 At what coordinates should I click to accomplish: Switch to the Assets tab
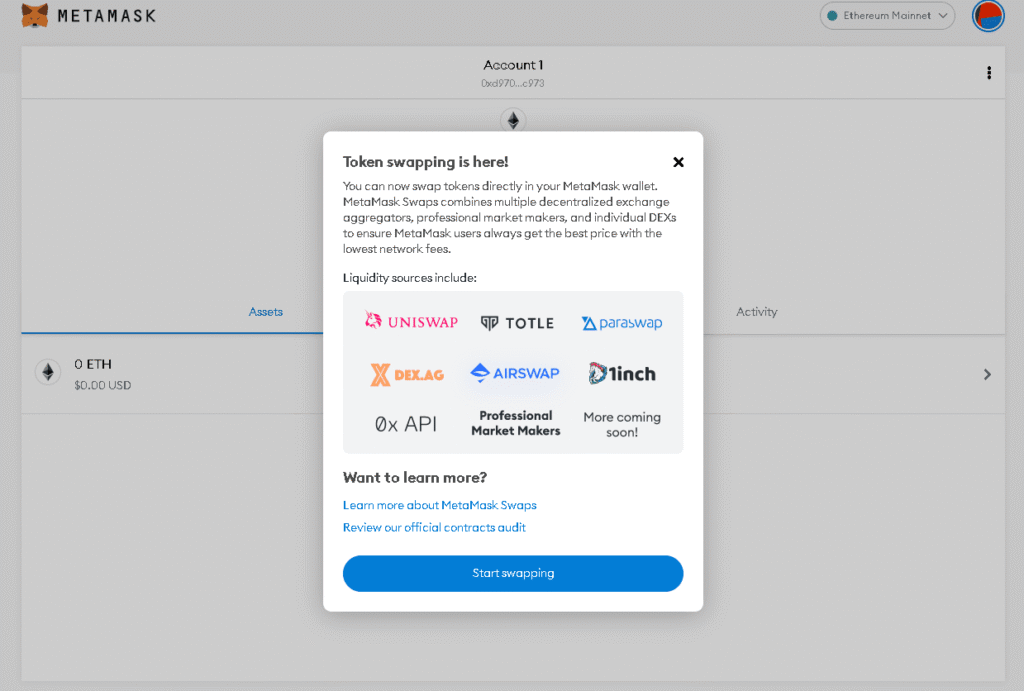266,312
